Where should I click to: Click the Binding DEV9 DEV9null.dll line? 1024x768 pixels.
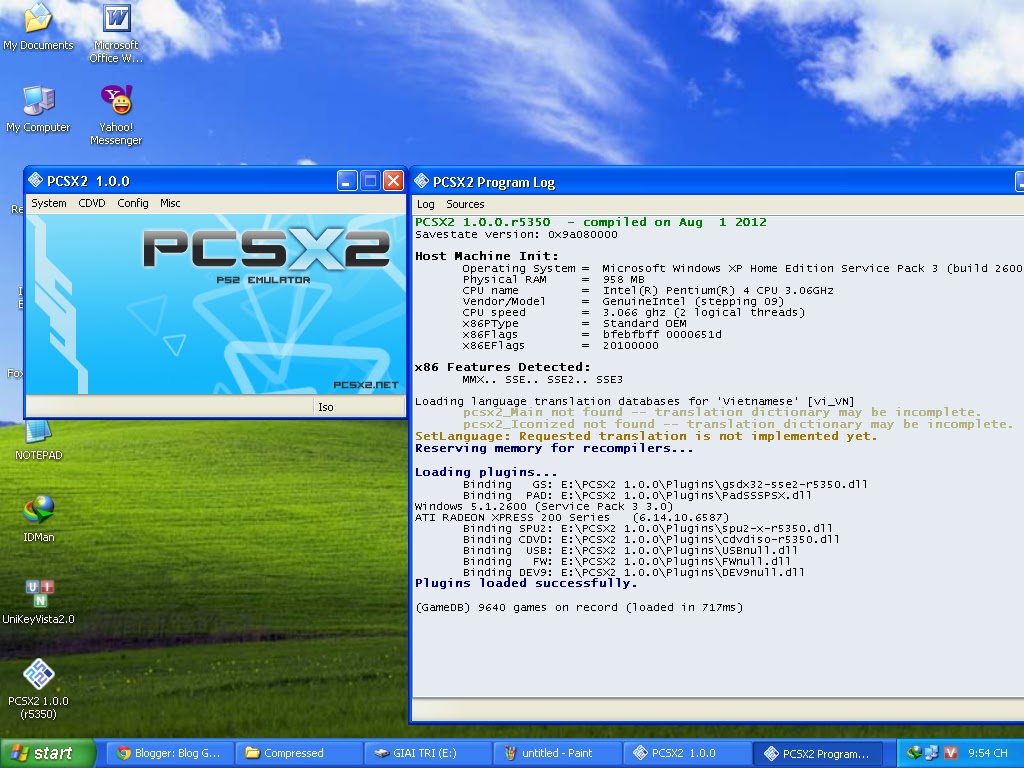[x=633, y=572]
